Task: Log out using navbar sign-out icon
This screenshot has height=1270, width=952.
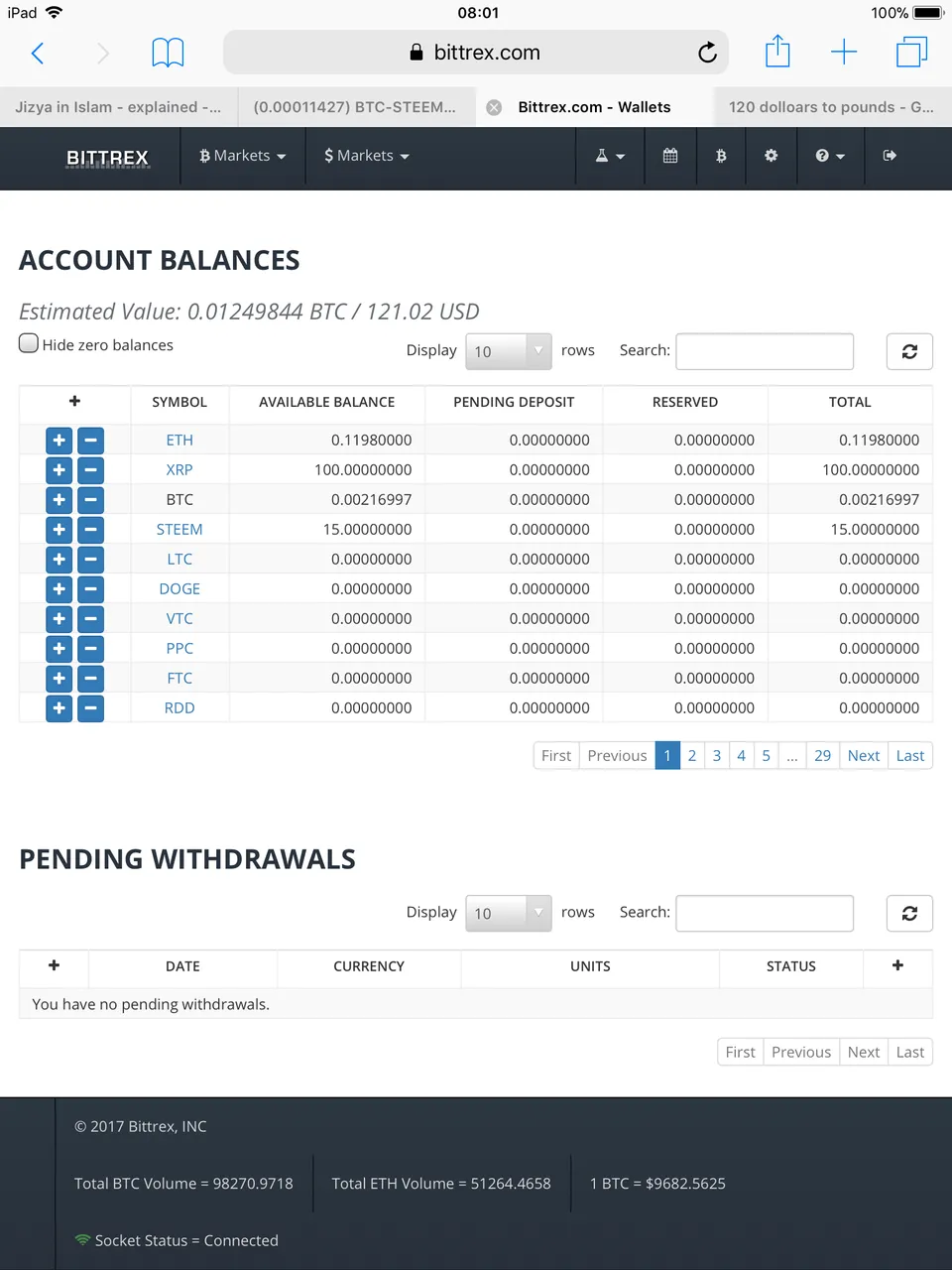Action: [890, 156]
